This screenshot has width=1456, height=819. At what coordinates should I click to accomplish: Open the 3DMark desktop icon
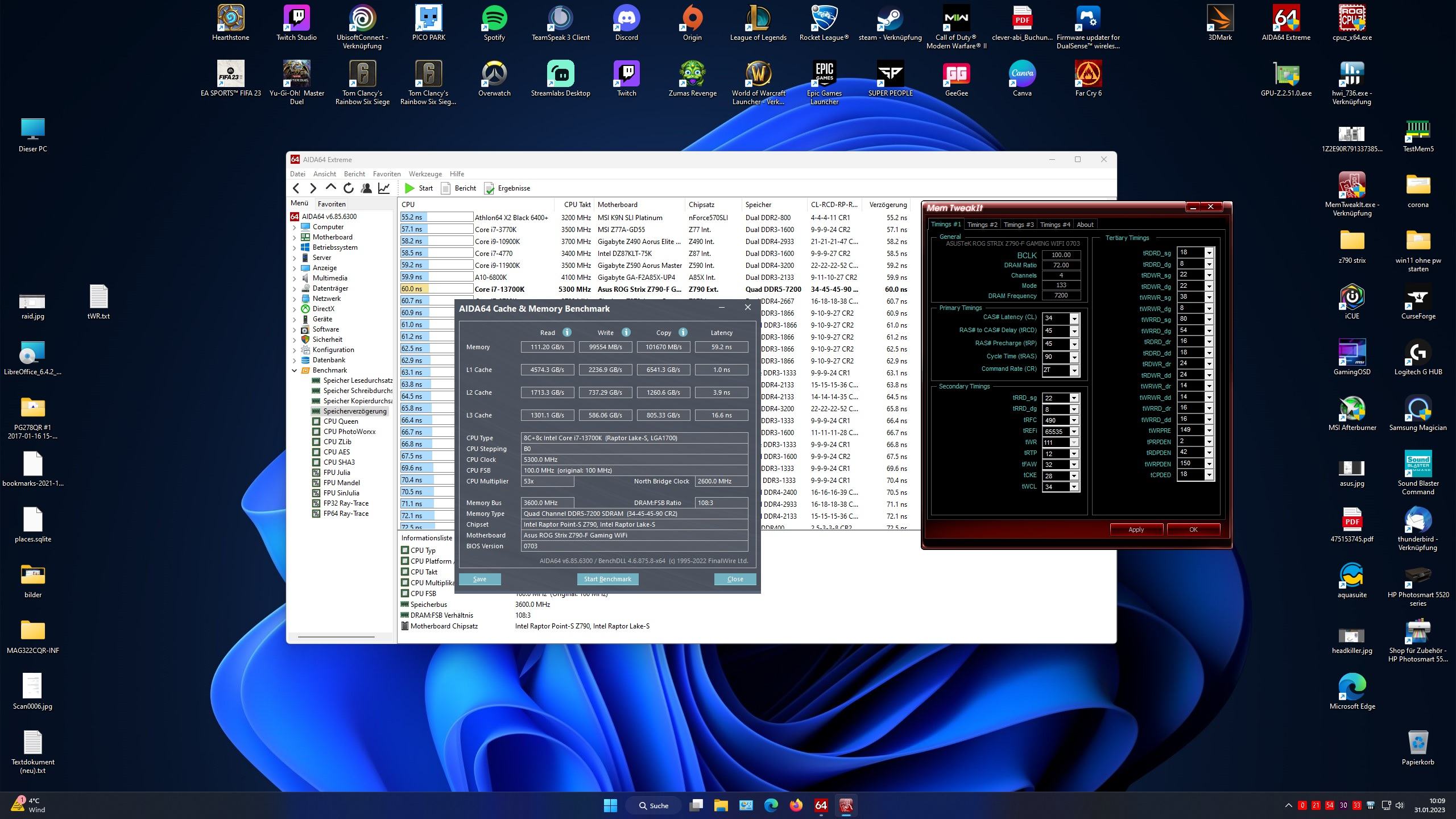click(x=1220, y=23)
